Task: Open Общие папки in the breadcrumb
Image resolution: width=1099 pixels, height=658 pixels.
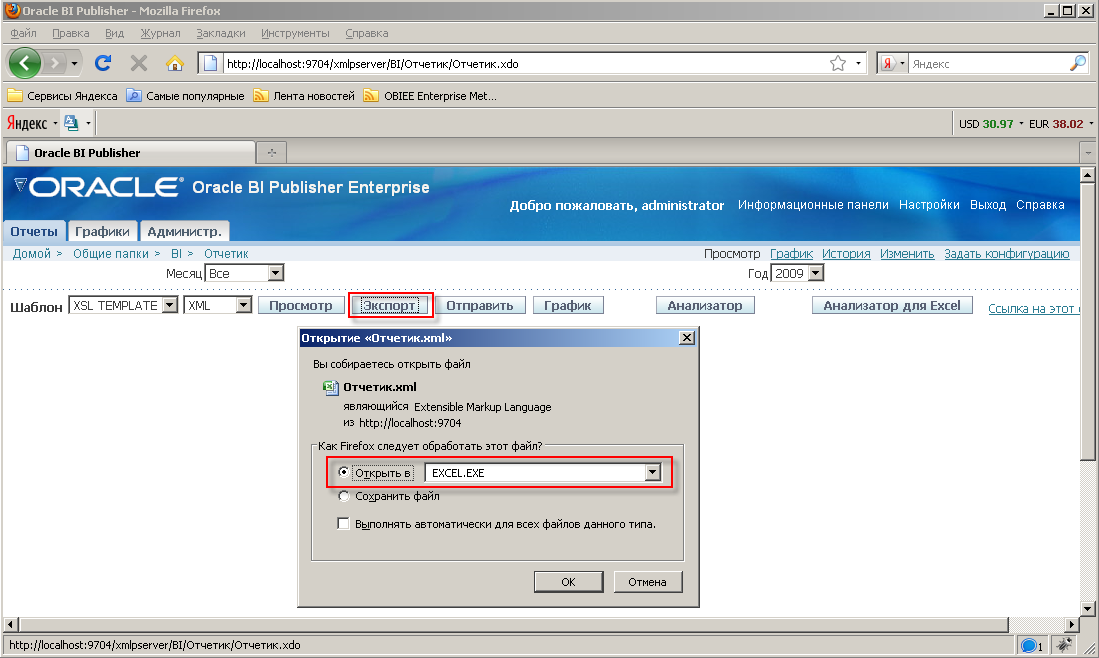Action: (111, 254)
